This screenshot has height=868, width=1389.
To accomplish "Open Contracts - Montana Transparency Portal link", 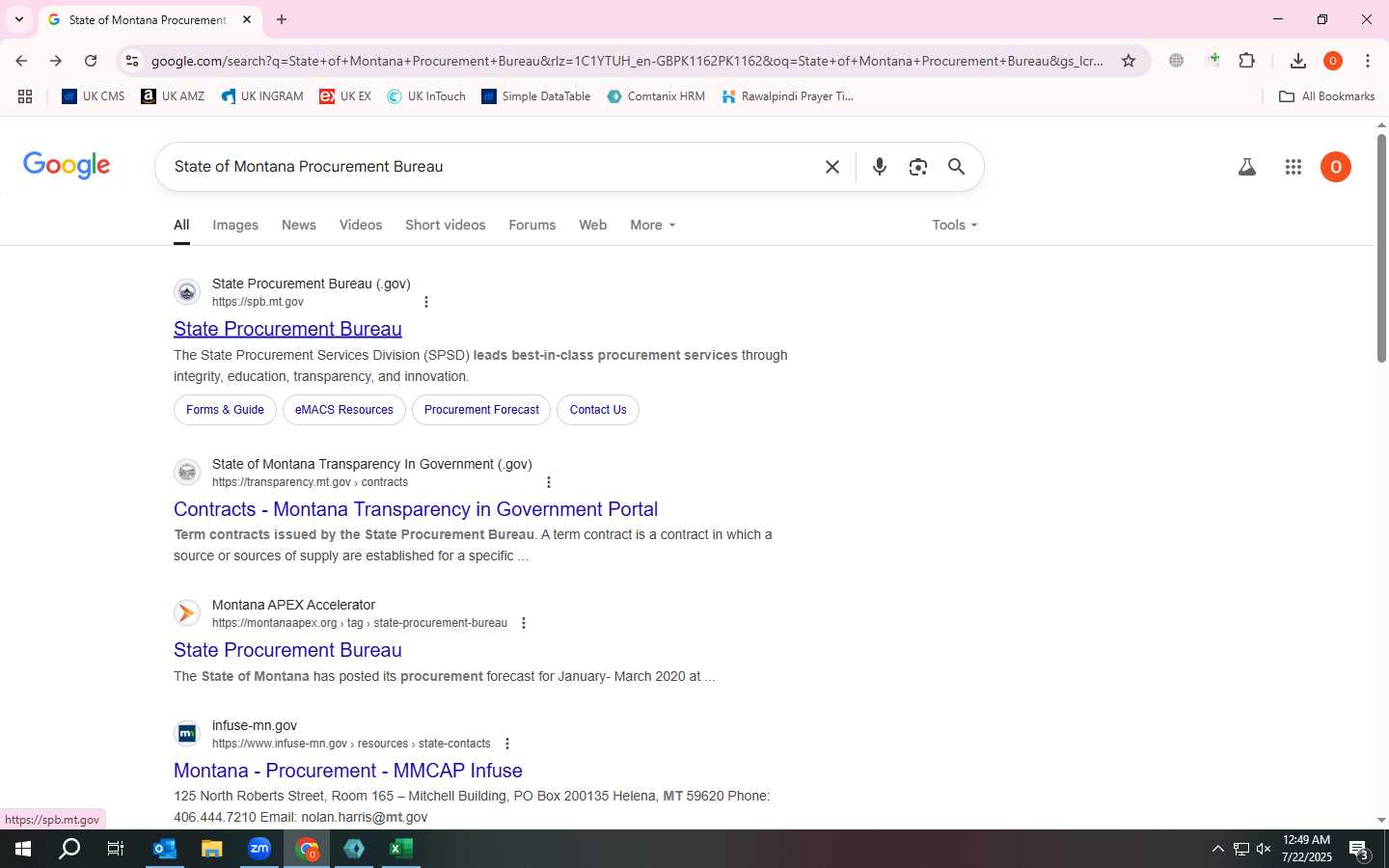I will pos(416,509).
